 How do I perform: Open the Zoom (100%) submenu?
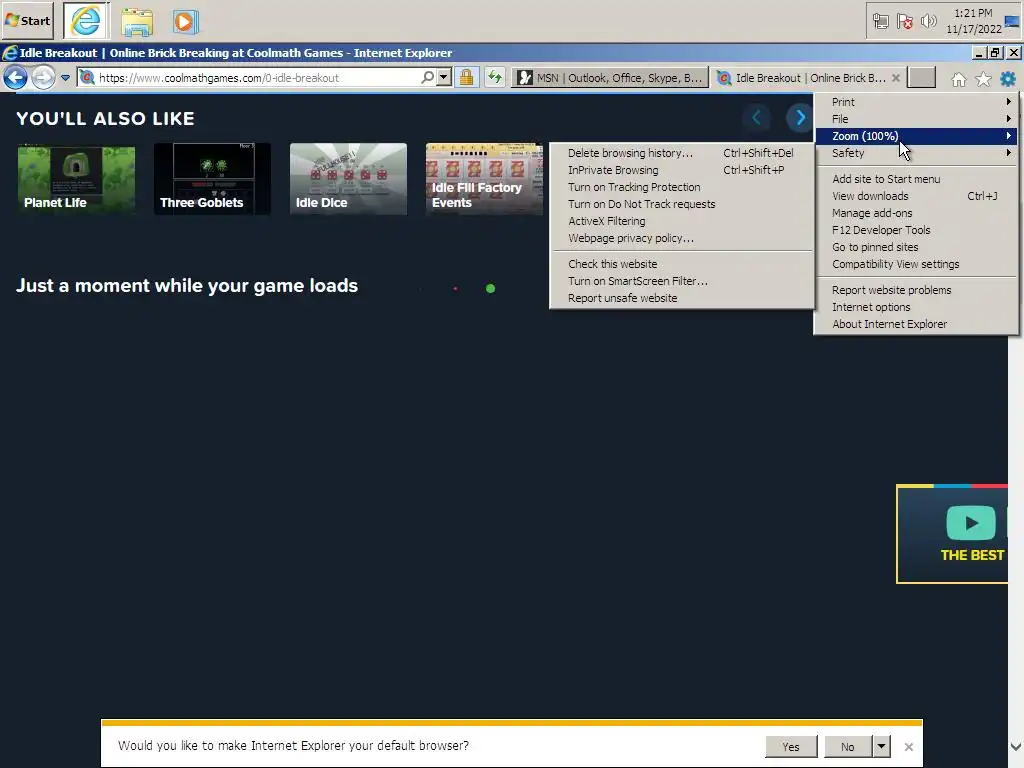click(x=916, y=136)
